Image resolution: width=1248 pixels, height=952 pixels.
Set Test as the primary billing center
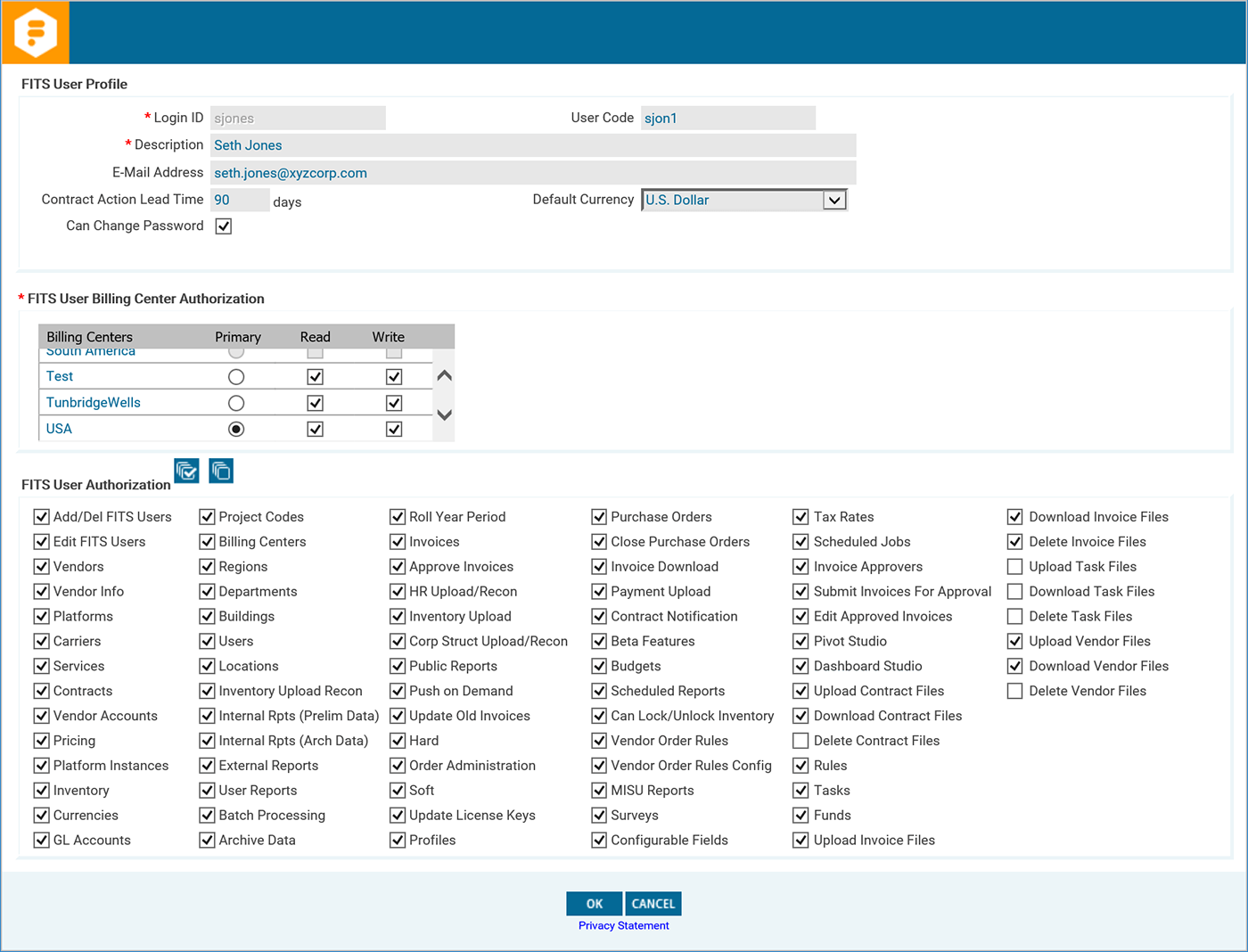pos(236,375)
